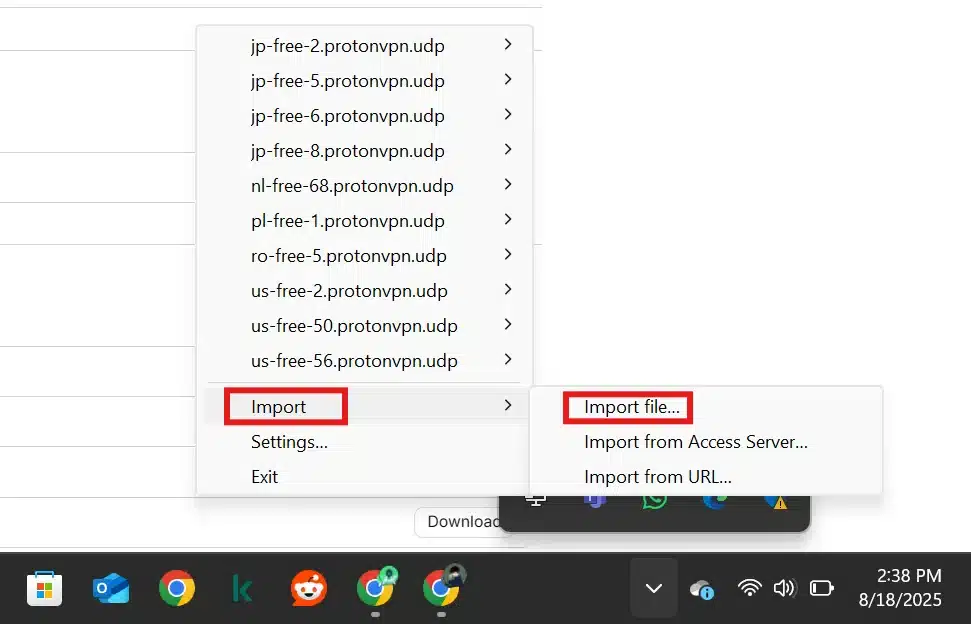
Task: Open the OneDrive tray icon
Action: (702, 589)
